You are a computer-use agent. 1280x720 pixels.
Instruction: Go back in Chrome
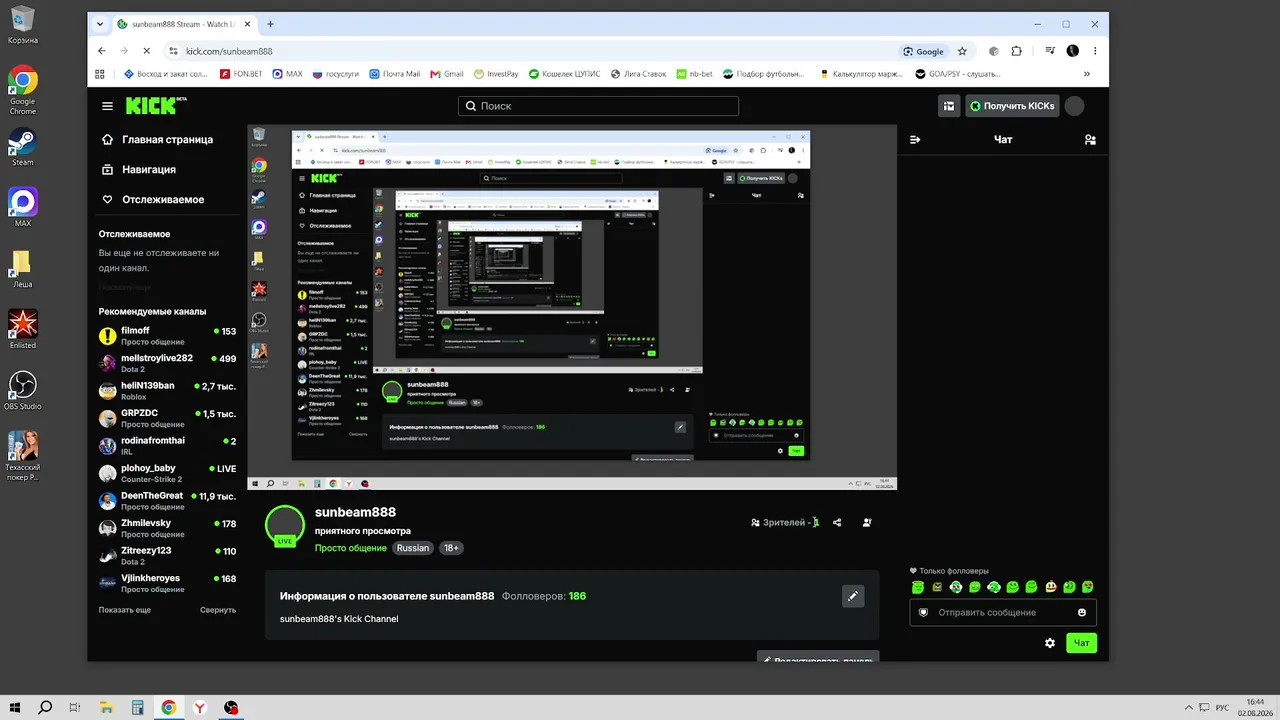(x=102, y=51)
